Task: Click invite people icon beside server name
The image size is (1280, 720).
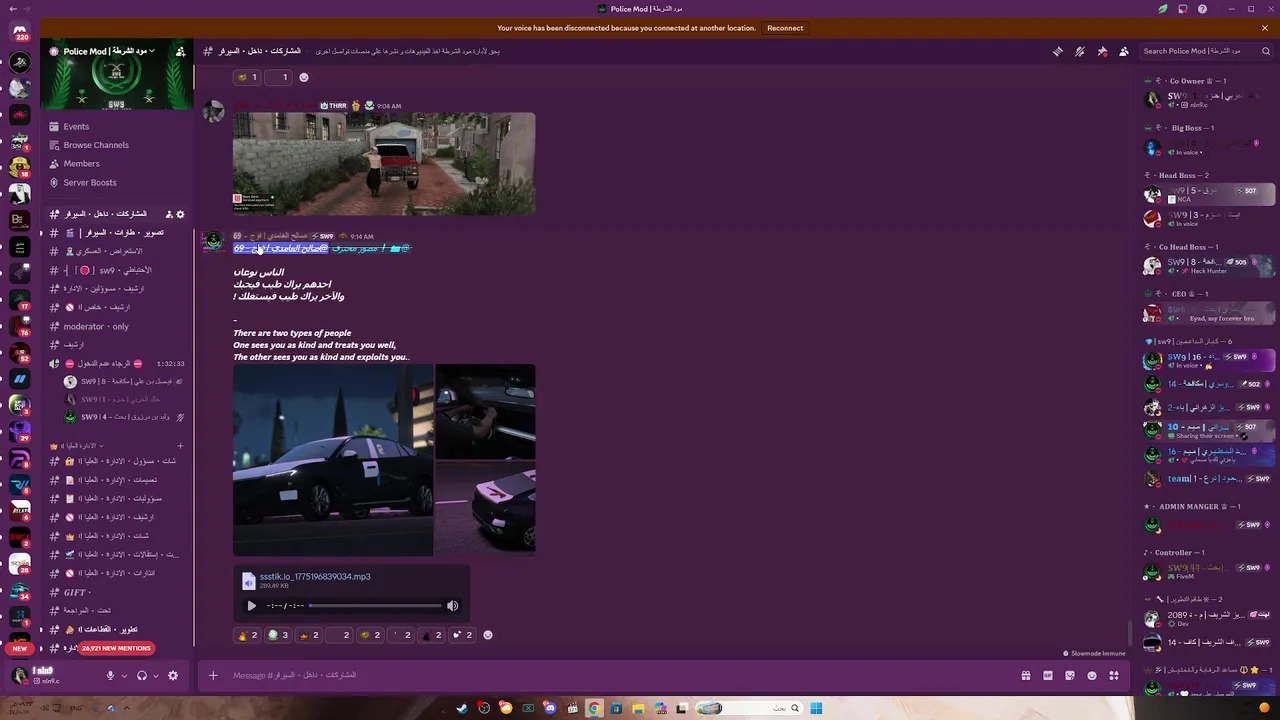Action: (x=180, y=51)
